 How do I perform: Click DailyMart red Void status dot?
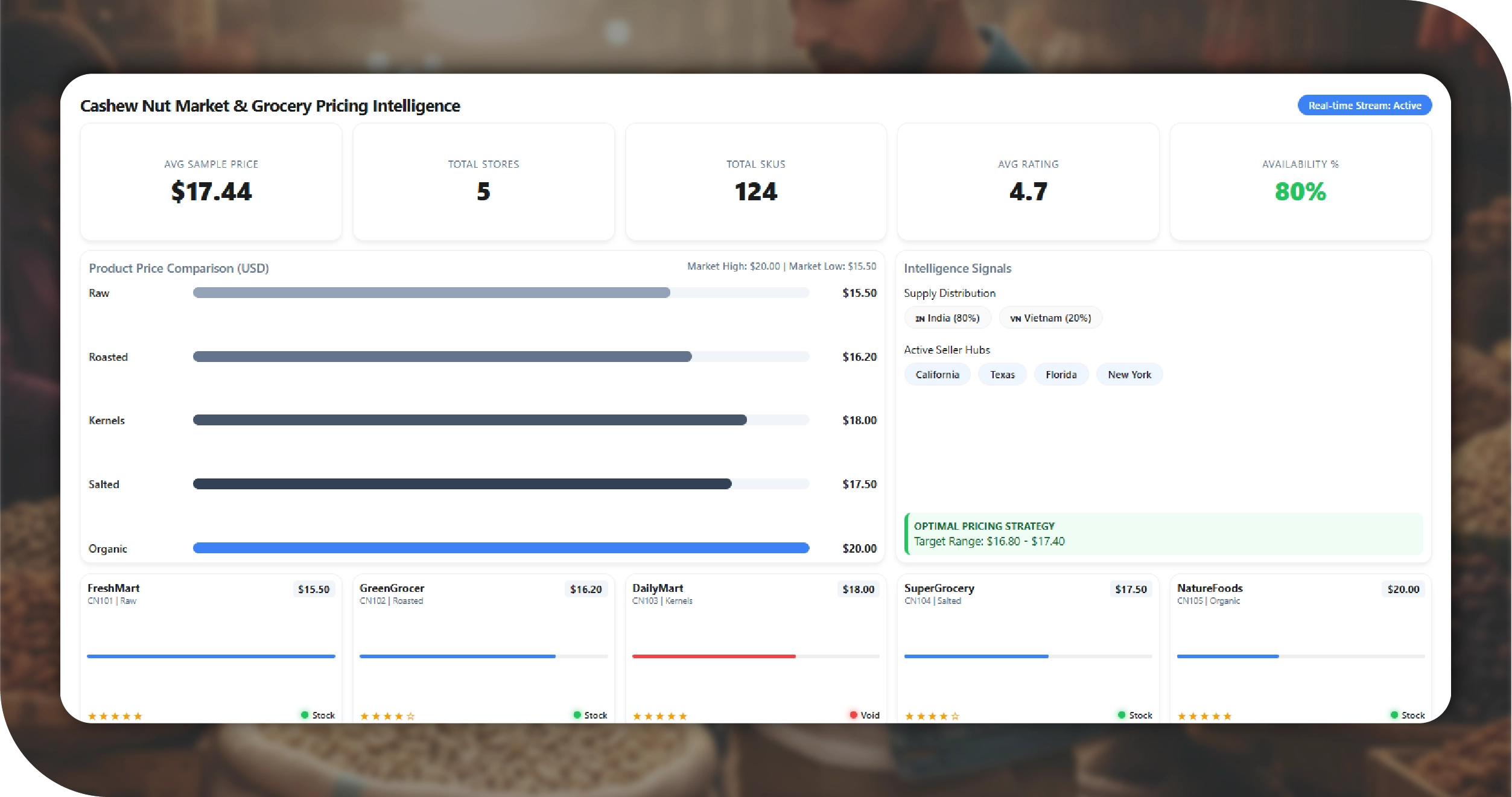click(853, 715)
